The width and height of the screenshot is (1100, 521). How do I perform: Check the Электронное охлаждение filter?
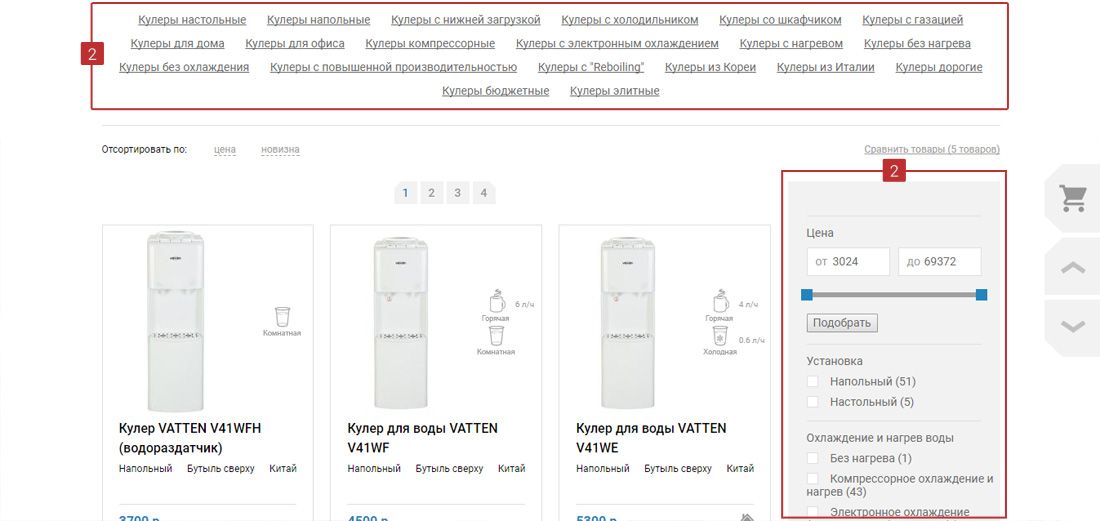point(812,512)
